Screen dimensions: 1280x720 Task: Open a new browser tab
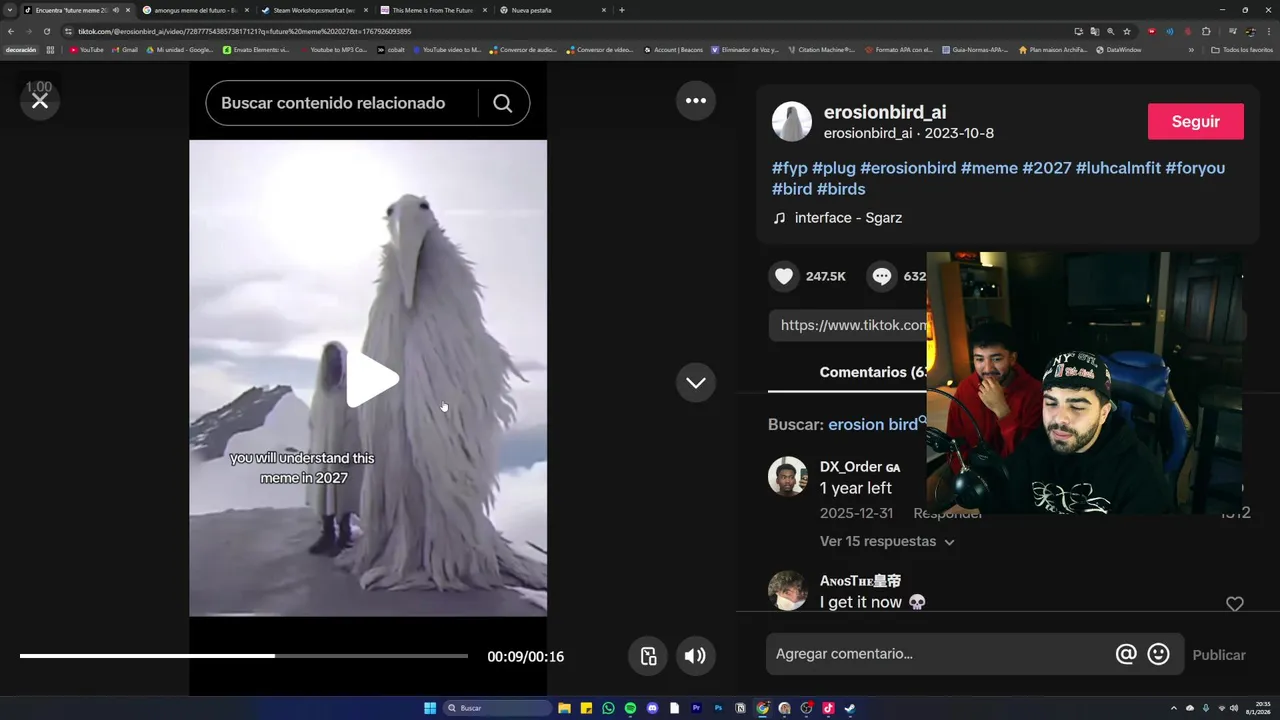pos(622,10)
